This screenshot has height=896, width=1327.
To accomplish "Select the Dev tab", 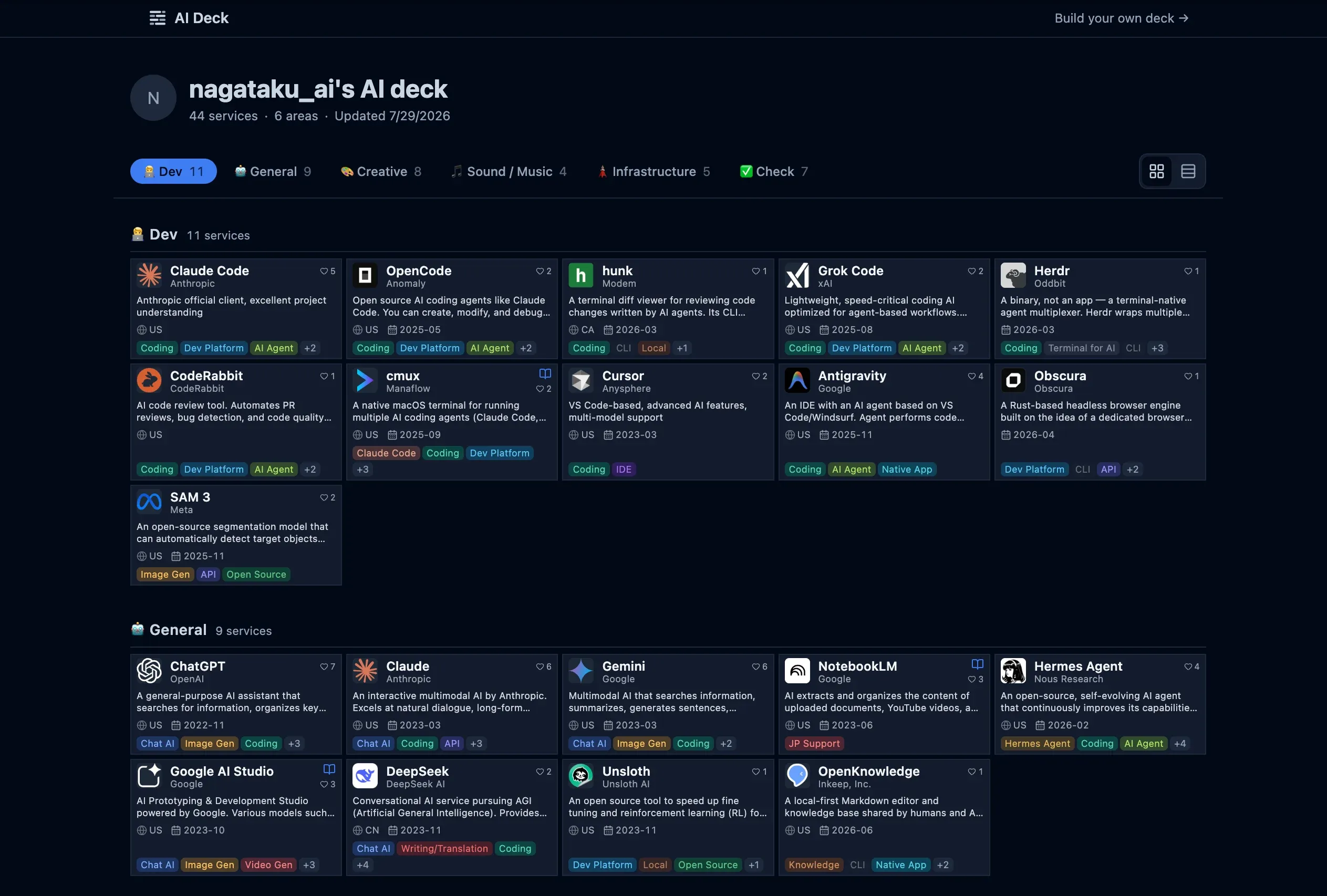I will 173,171.
